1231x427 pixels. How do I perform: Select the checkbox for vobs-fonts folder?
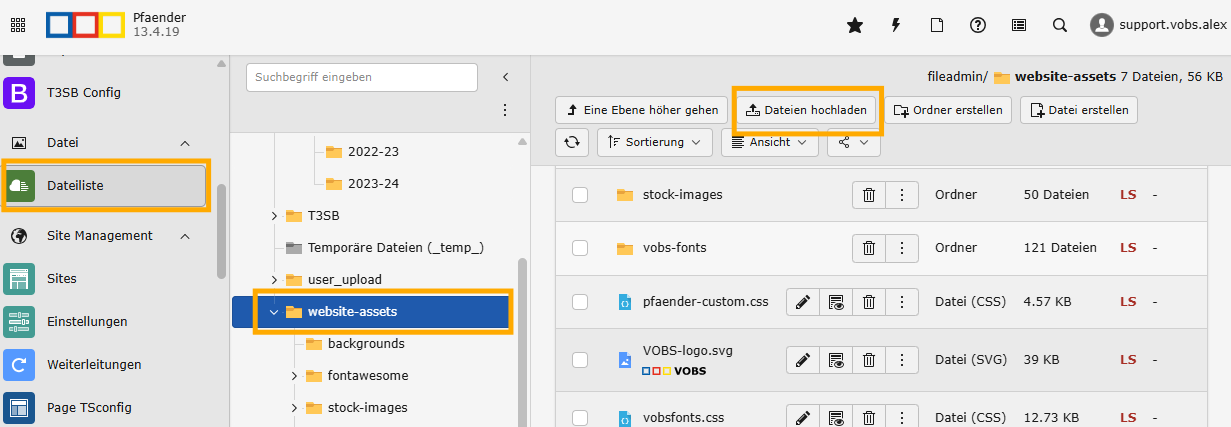click(580, 248)
